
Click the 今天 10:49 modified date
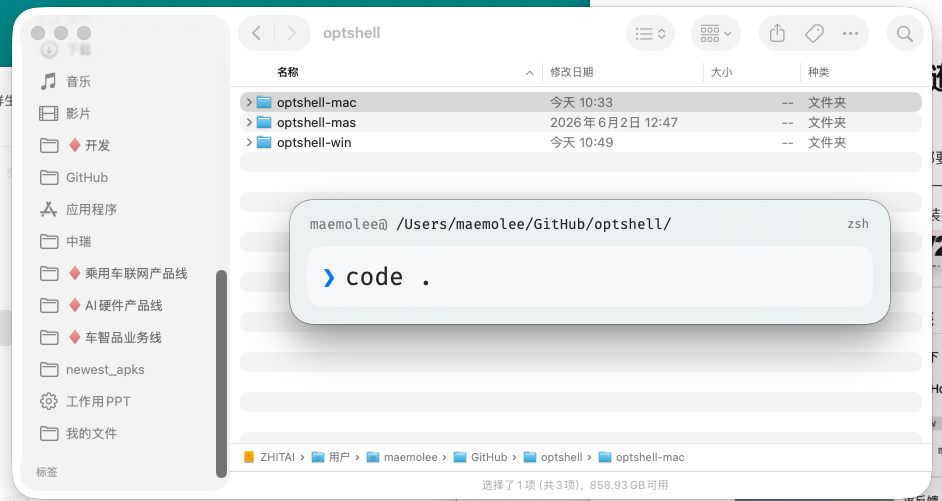pos(582,143)
